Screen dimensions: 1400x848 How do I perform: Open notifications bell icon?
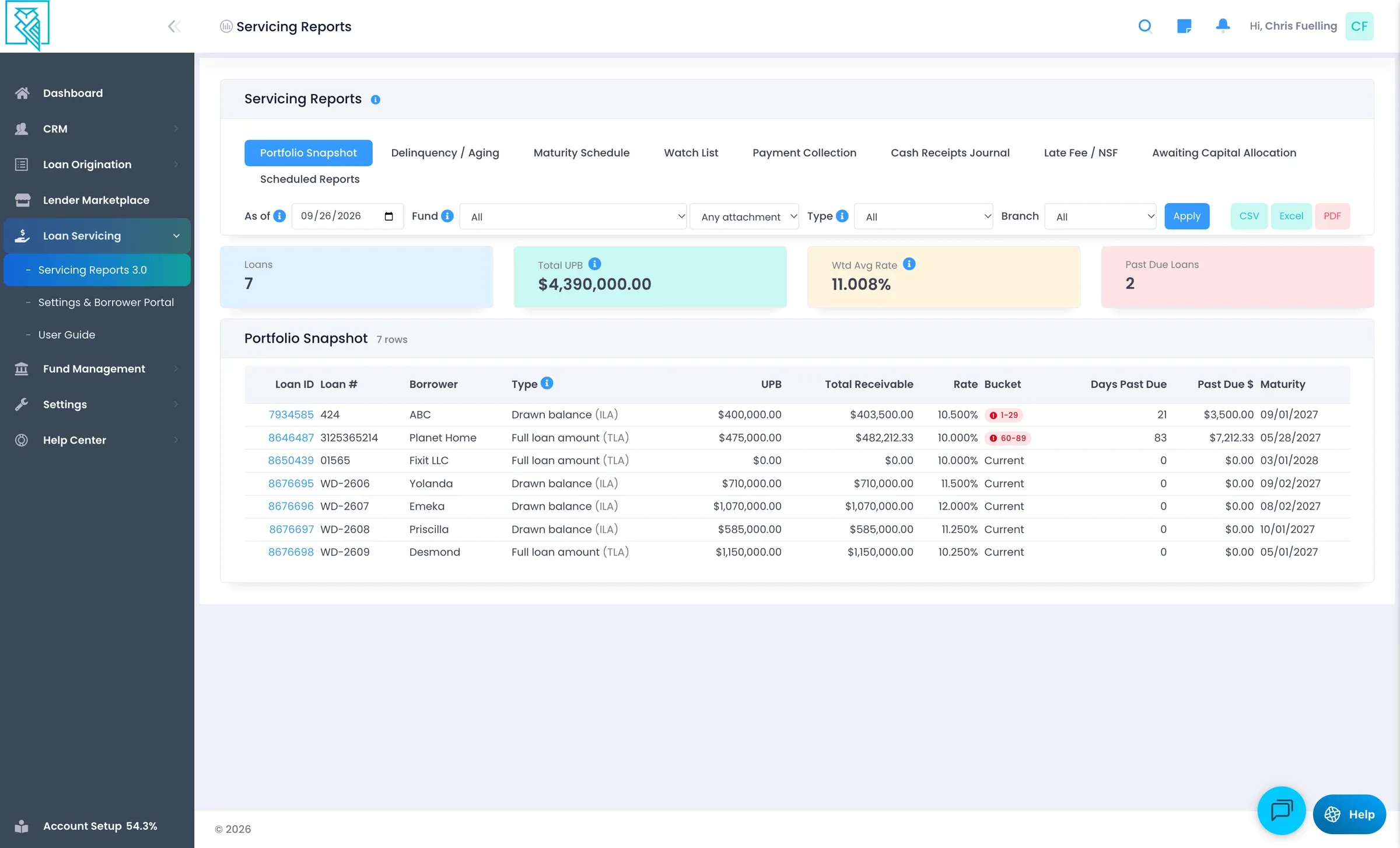coord(1223,26)
